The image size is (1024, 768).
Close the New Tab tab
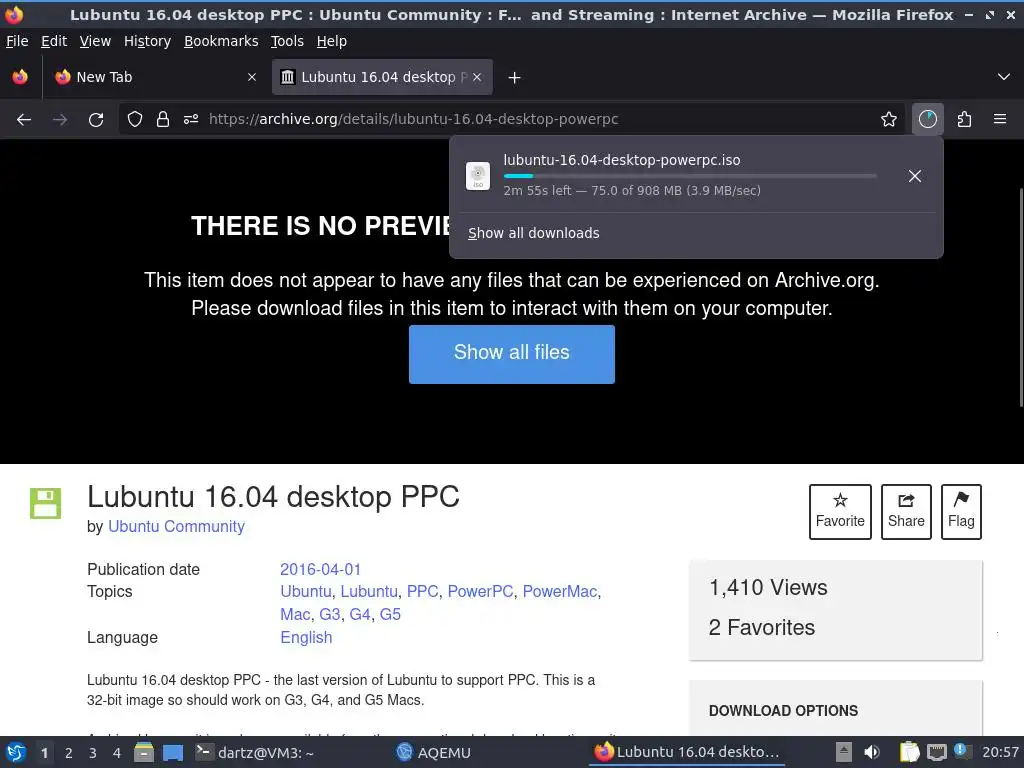coord(252,77)
